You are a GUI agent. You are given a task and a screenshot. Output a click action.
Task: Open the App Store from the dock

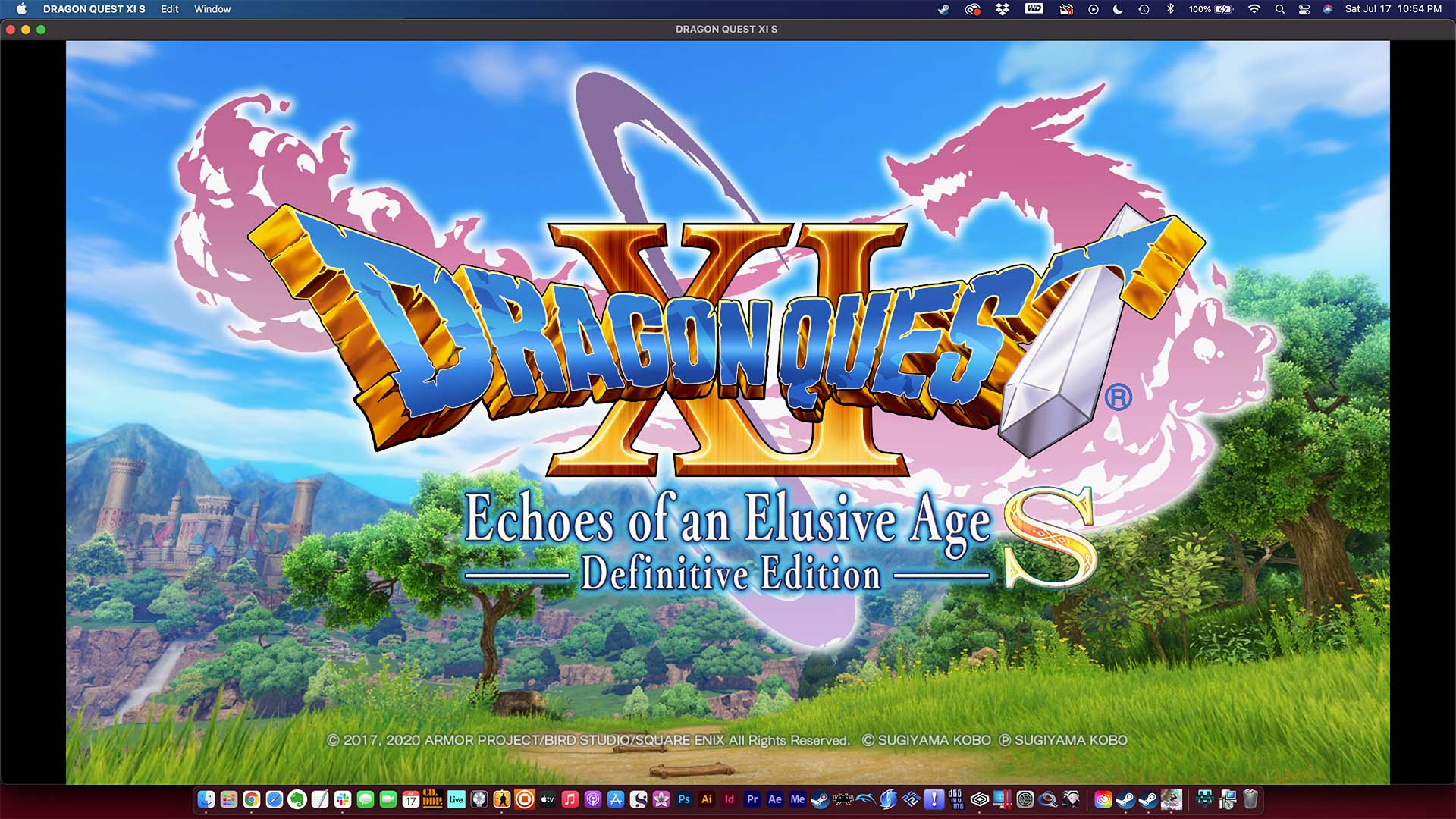tap(615, 799)
